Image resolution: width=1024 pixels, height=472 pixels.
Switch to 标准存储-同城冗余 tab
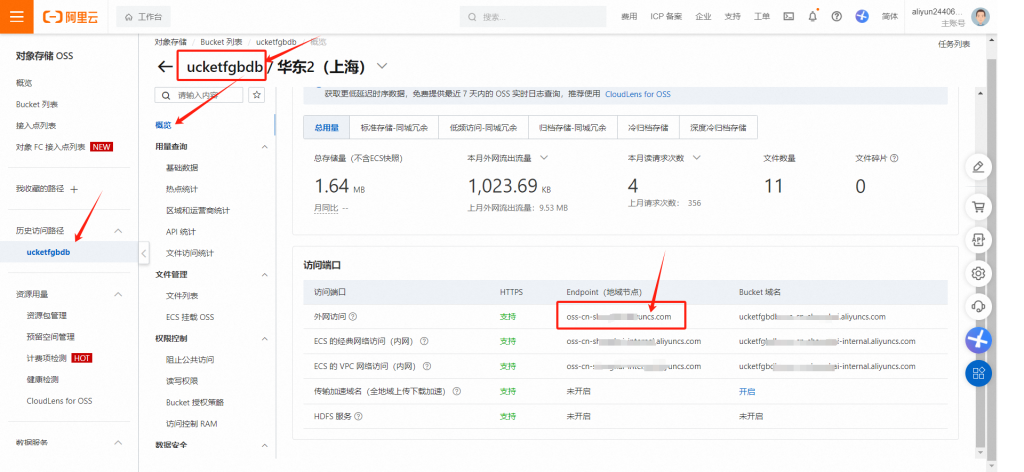click(394, 128)
